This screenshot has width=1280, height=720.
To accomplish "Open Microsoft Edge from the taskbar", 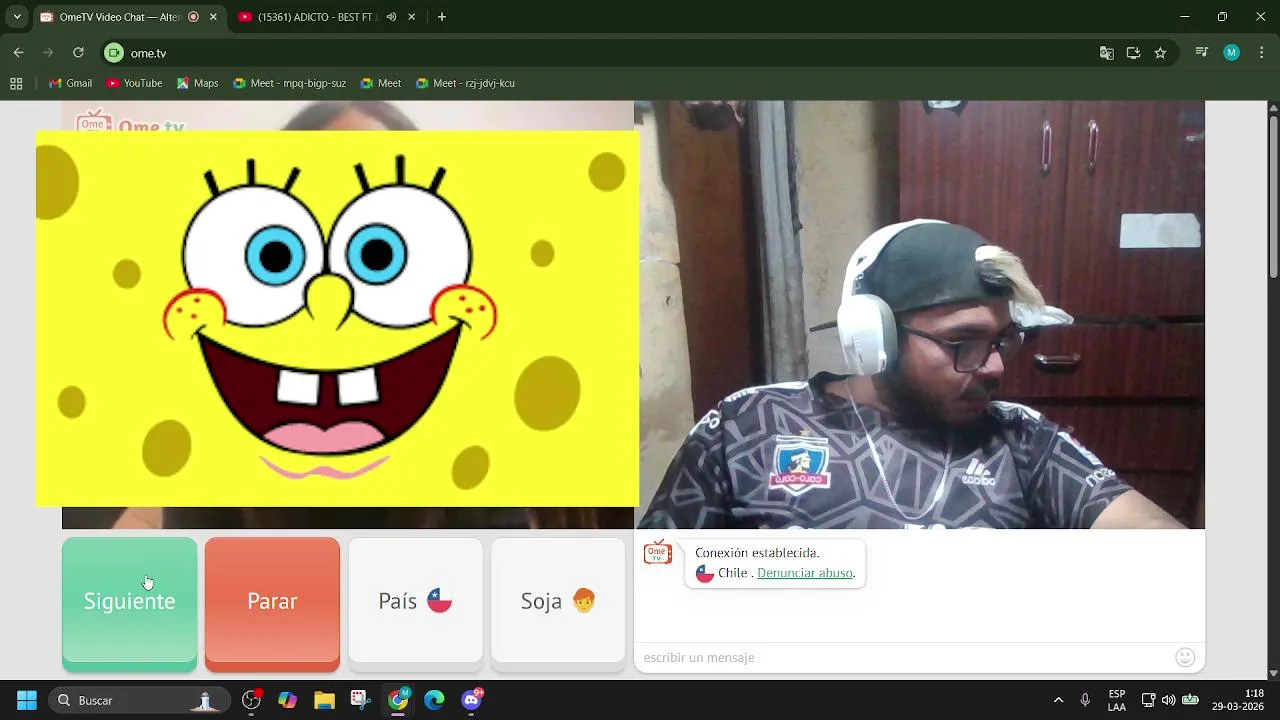I will [x=434, y=700].
